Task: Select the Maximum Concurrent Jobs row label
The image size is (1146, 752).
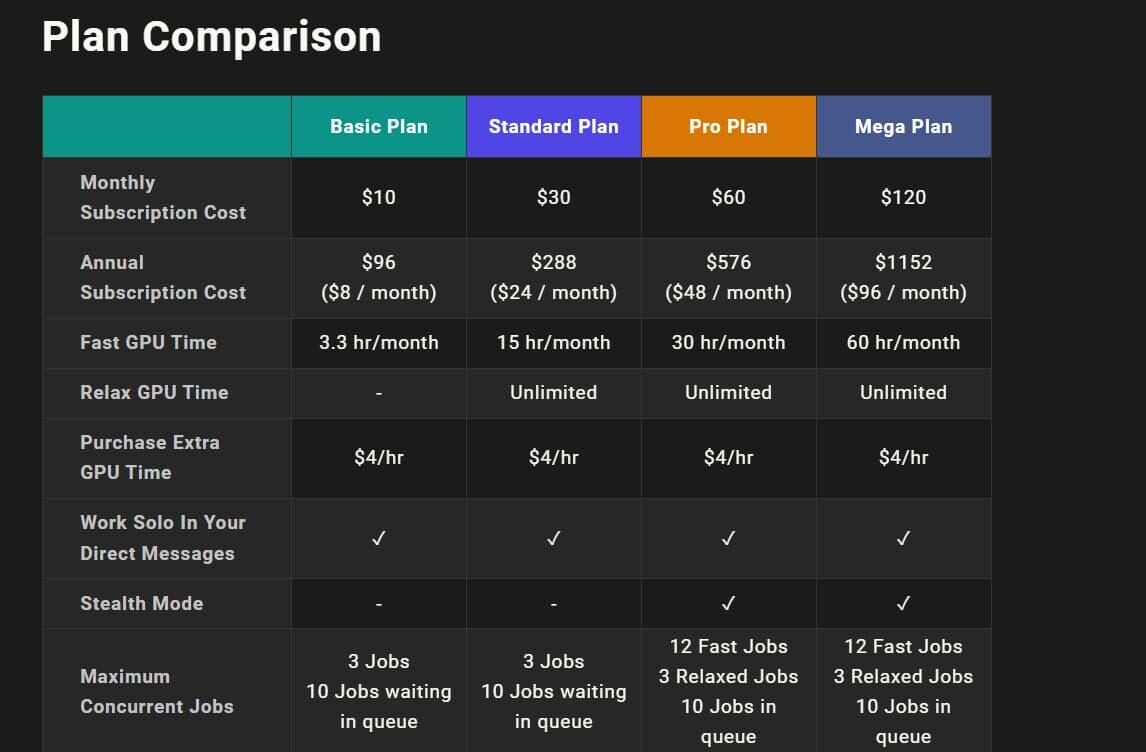Action: [x=157, y=691]
